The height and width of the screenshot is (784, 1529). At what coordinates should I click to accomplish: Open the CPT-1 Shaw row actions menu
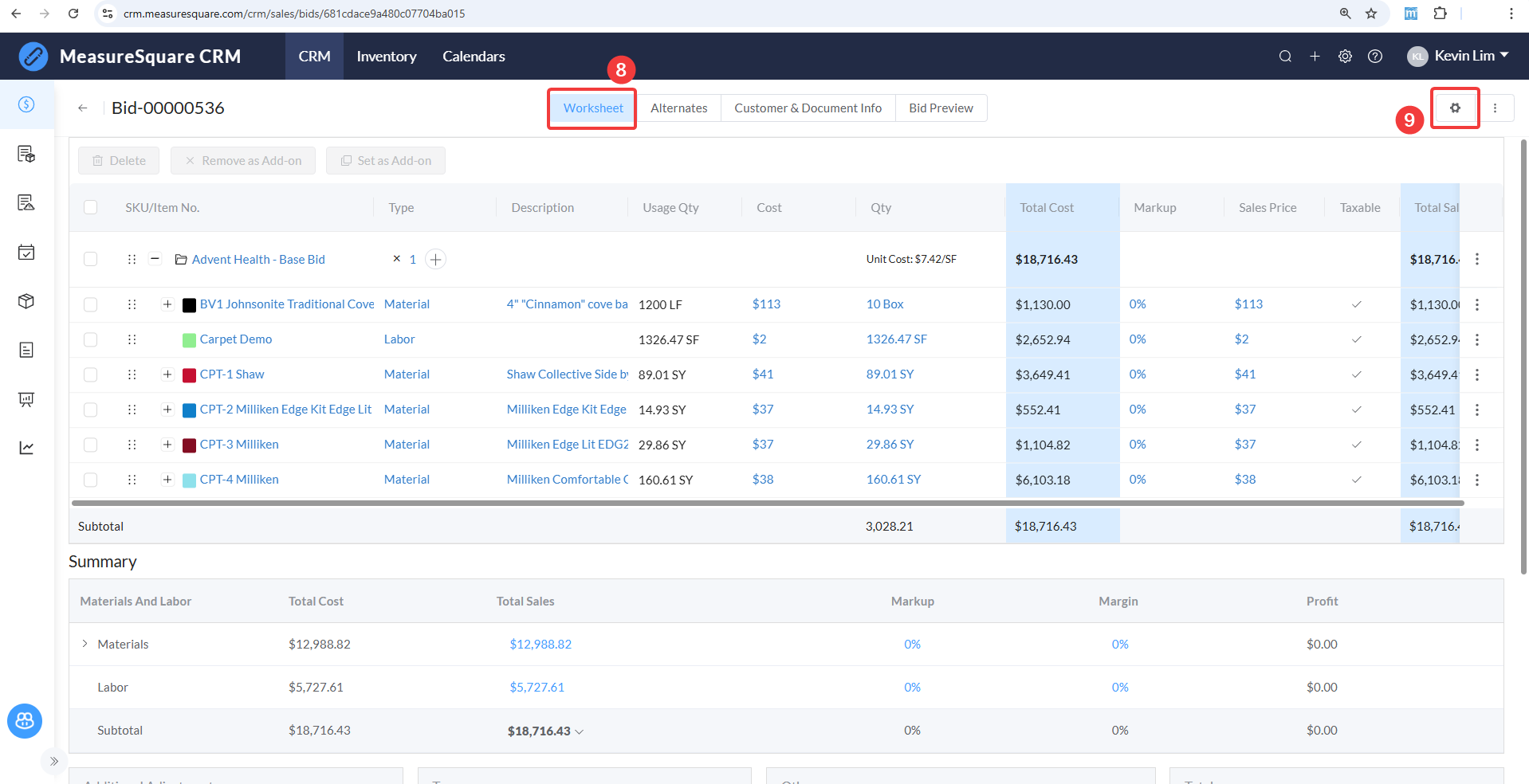(1477, 374)
